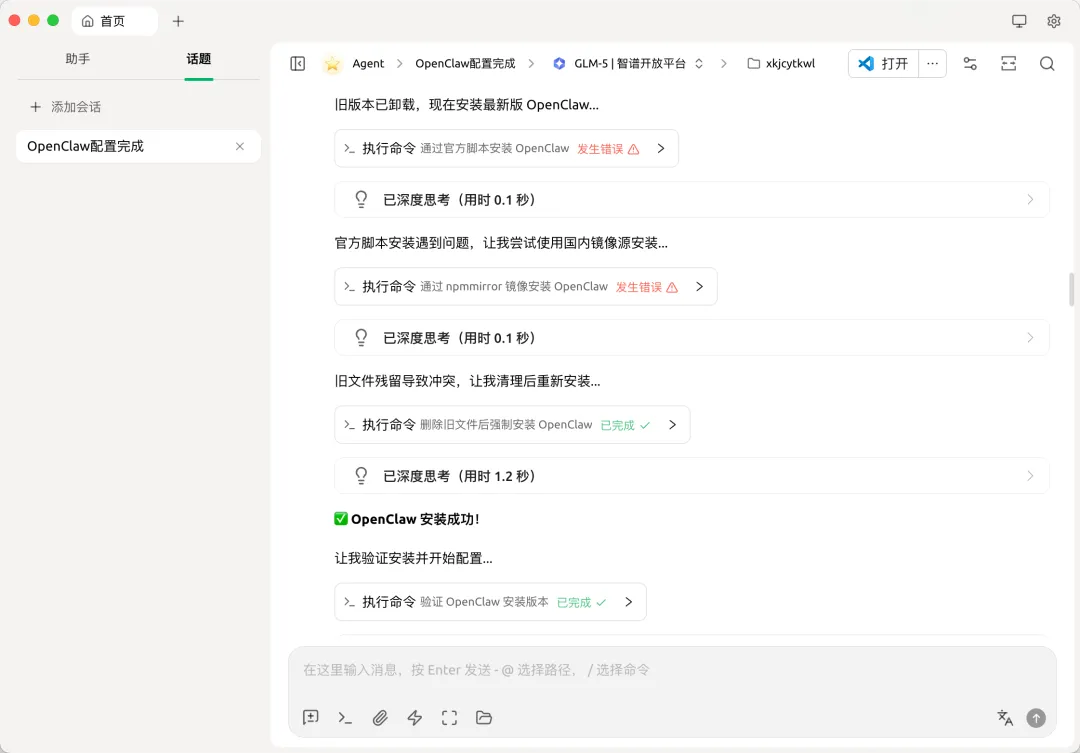Click 已完成 status on 删除旧文件 command
The image size is (1080, 753).
click(625, 425)
